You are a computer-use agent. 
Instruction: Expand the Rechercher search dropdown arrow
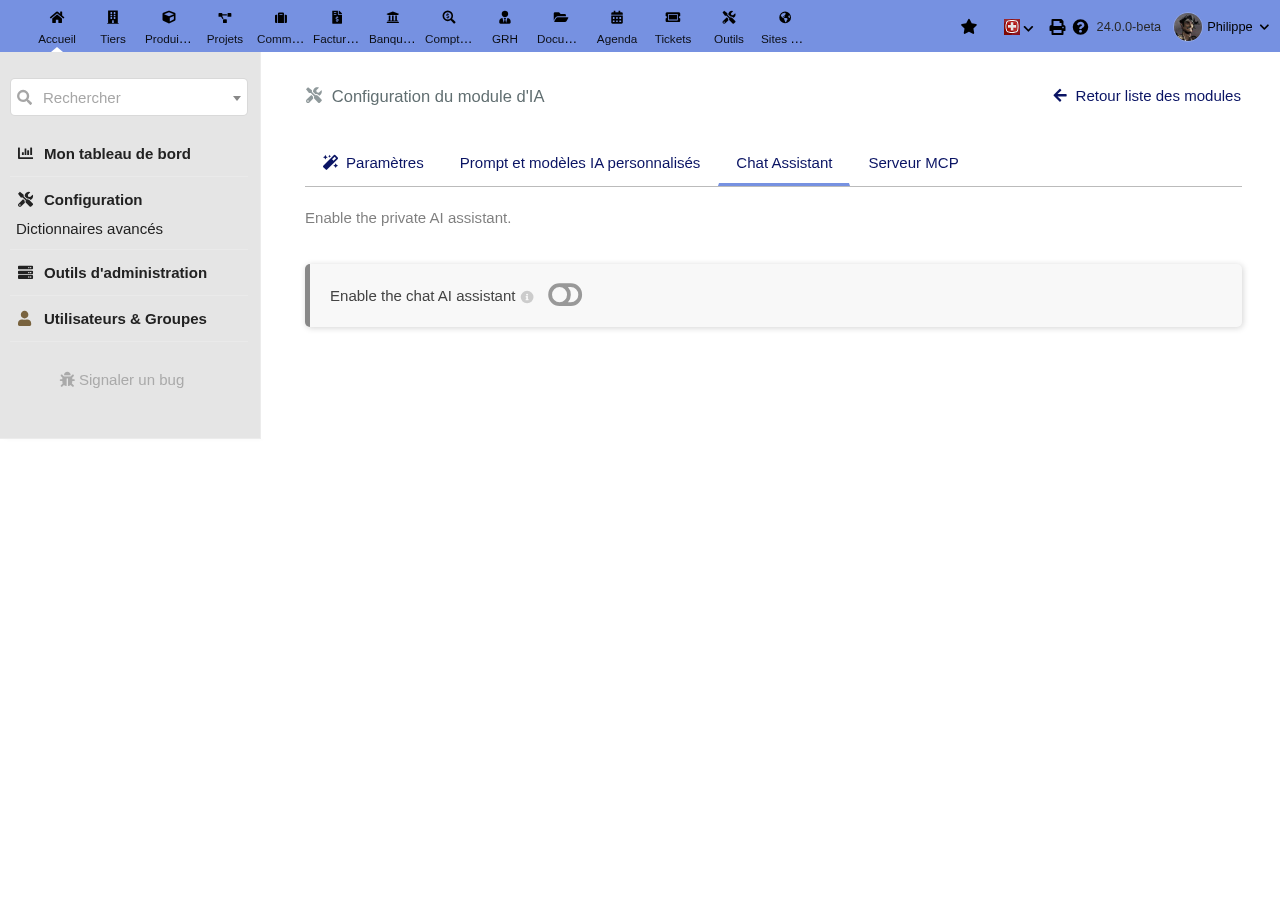click(237, 98)
